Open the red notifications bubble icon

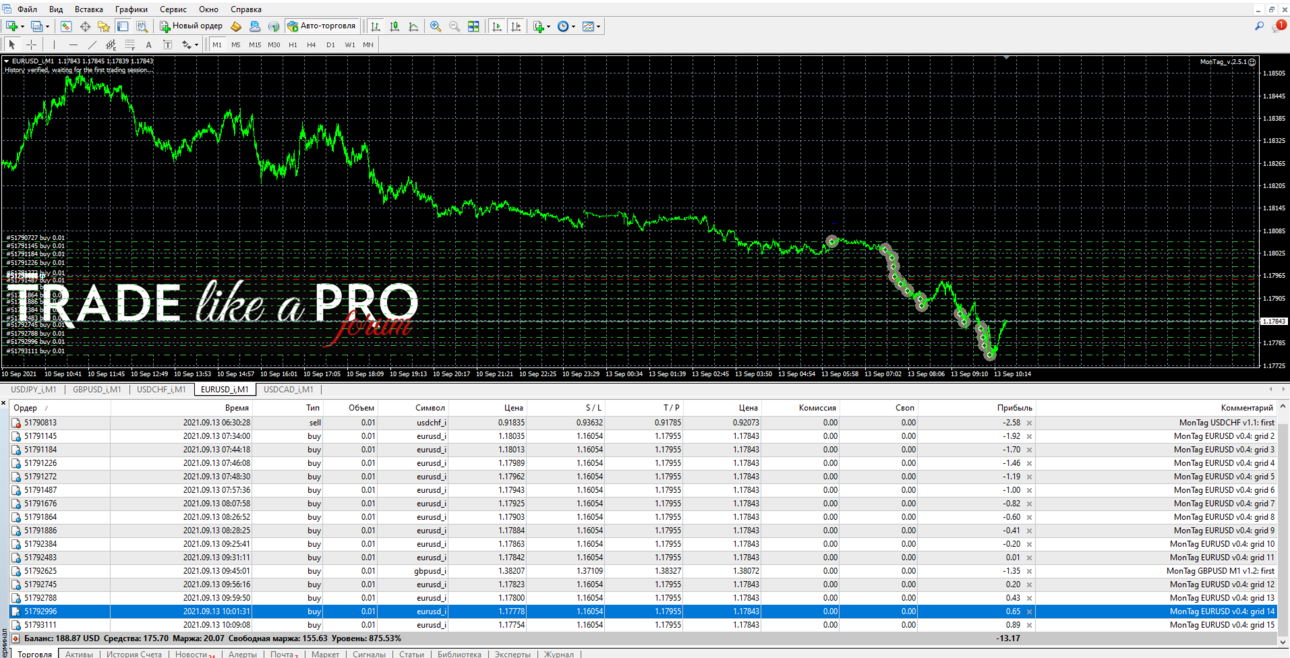(x=1278, y=26)
